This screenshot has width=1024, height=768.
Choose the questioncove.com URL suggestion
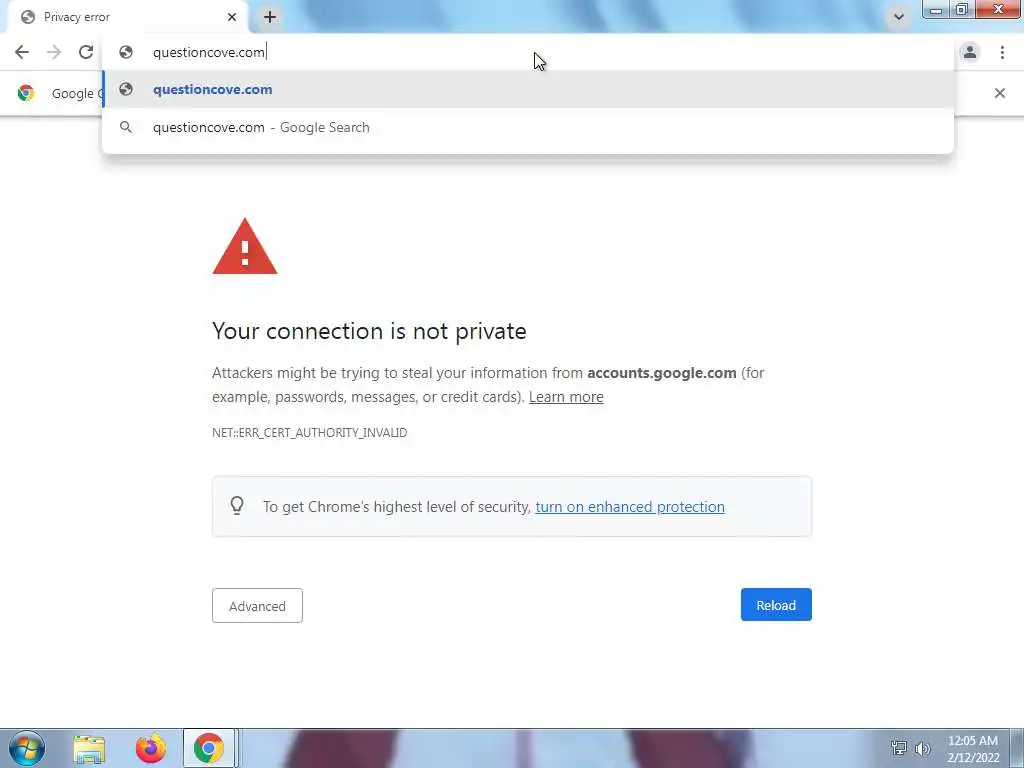coord(528,89)
